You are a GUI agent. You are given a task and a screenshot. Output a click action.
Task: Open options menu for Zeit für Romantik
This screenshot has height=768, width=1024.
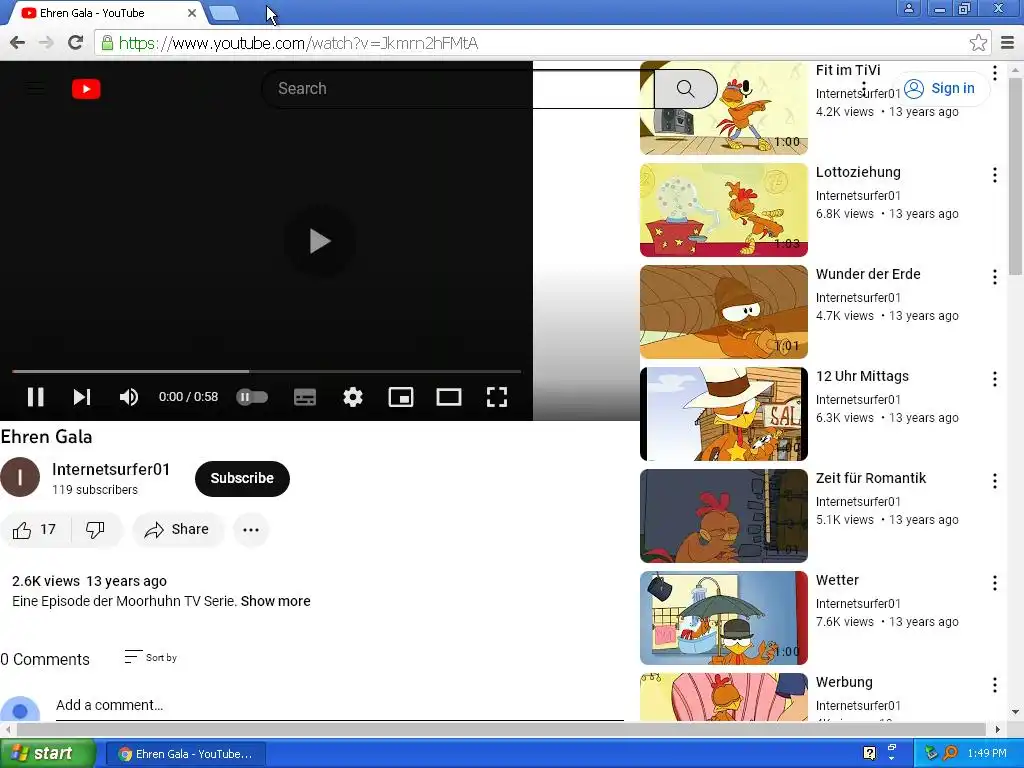(995, 481)
